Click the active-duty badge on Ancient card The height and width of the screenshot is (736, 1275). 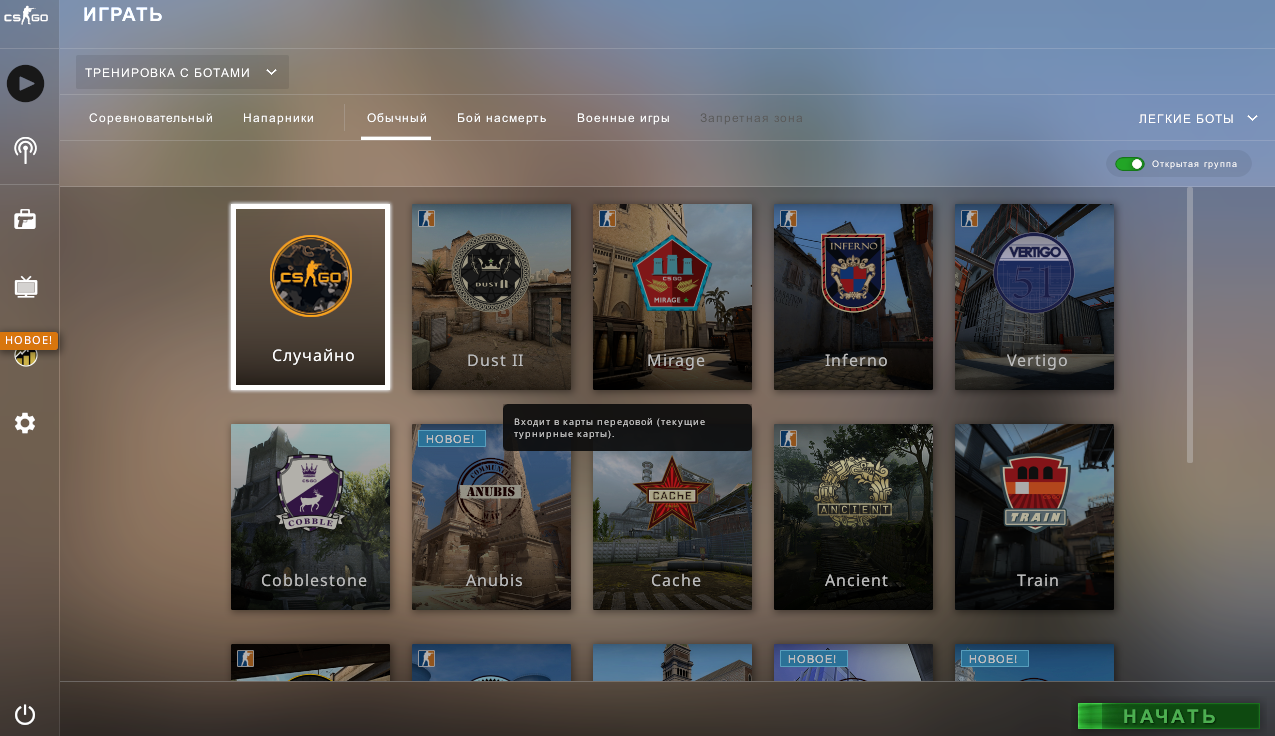coord(788,438)
